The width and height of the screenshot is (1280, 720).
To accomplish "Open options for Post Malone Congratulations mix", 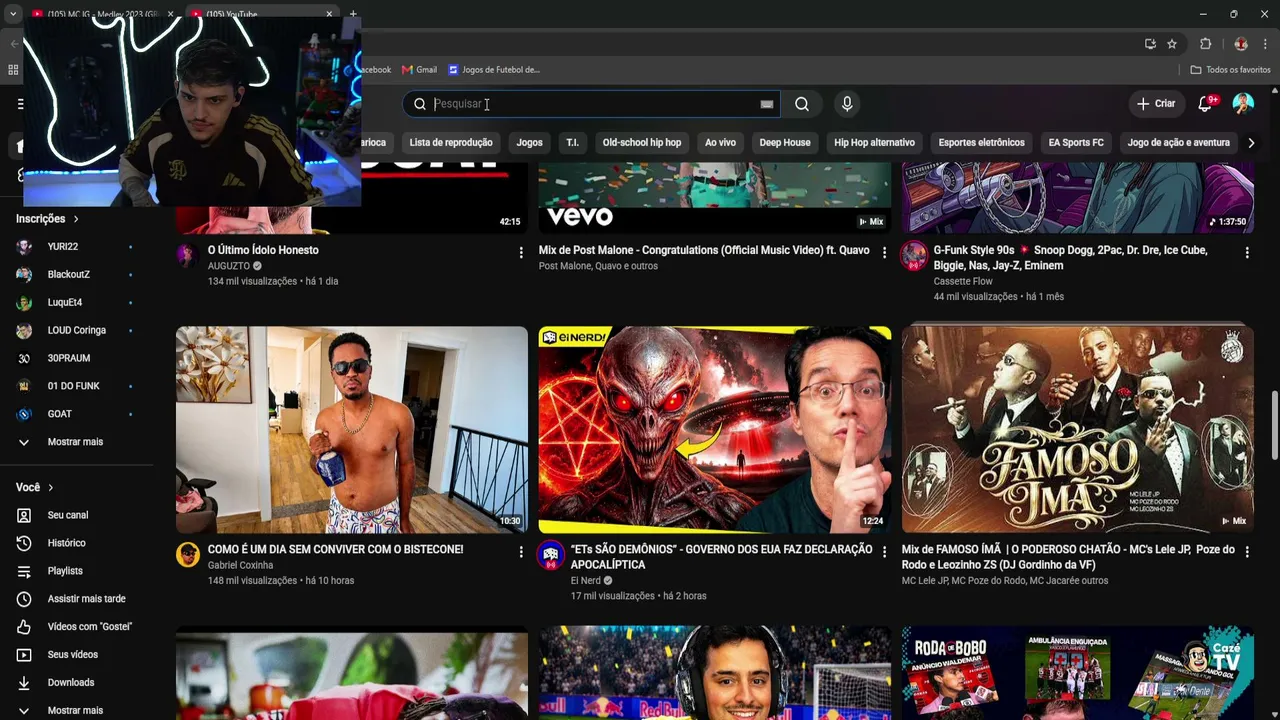I will (884, 253).
